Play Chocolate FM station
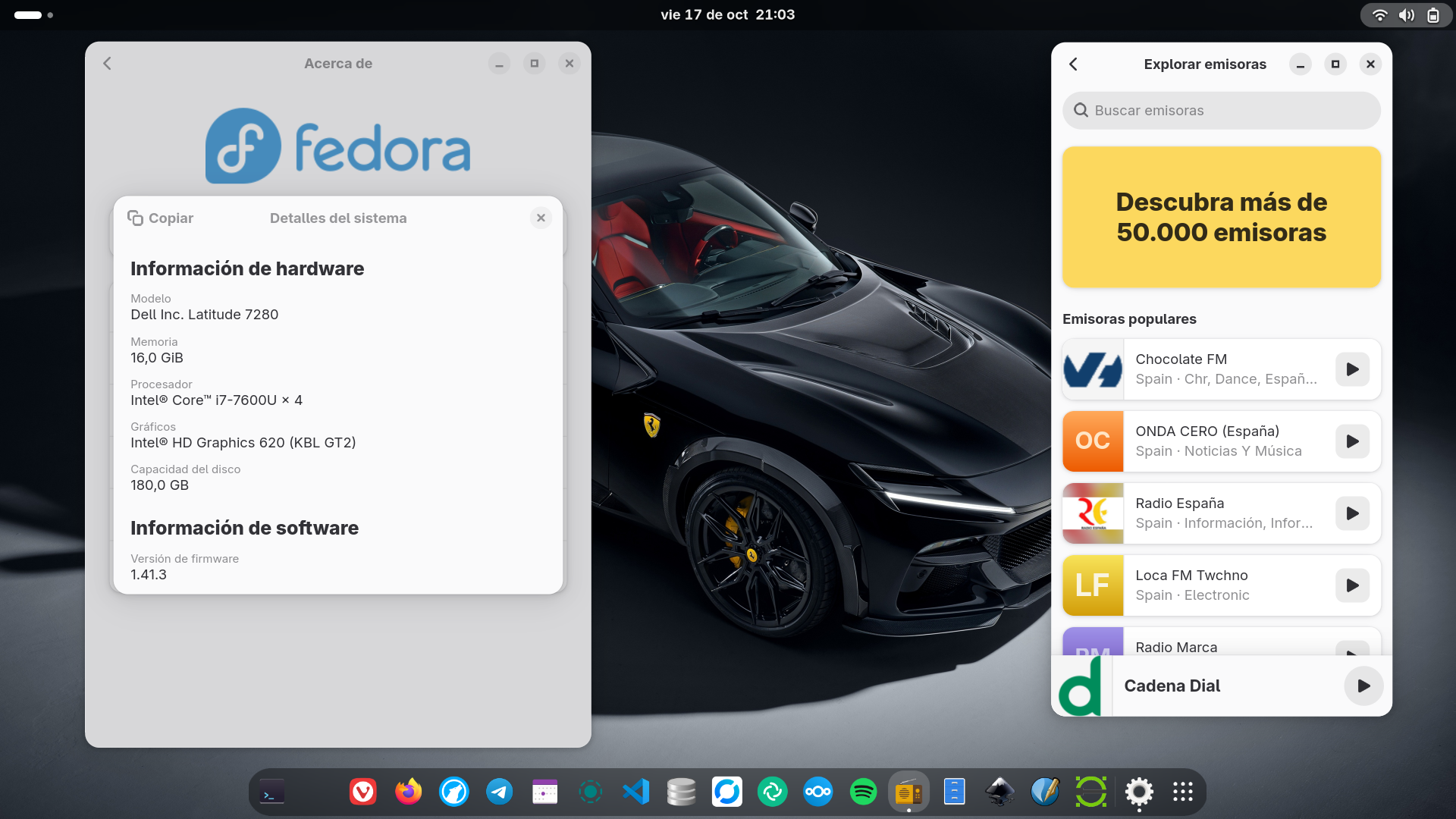Image resolution: width=1456 pixels, height=819 pixels. (x=1352, y=369)
